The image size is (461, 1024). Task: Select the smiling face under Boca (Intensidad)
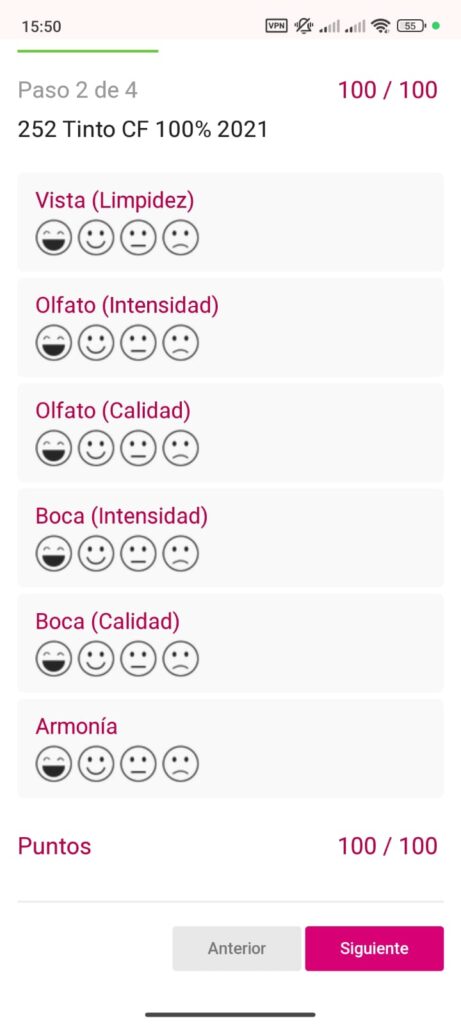[x=96, y=554]
